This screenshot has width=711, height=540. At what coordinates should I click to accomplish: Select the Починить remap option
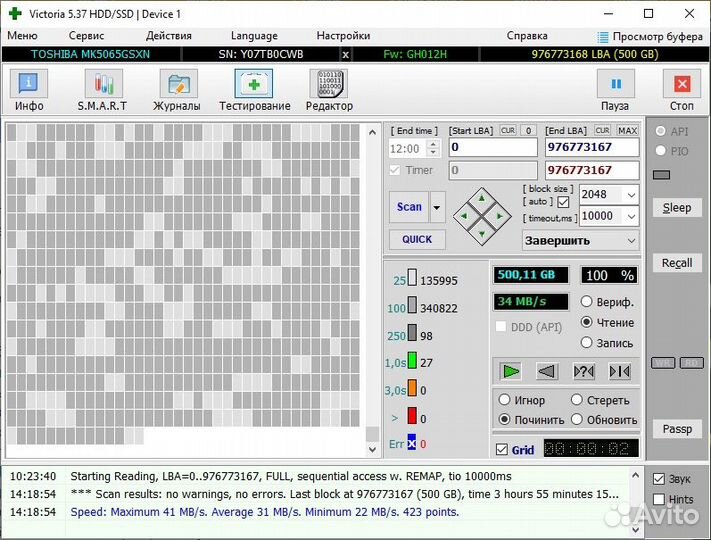(x=504, y=419)
